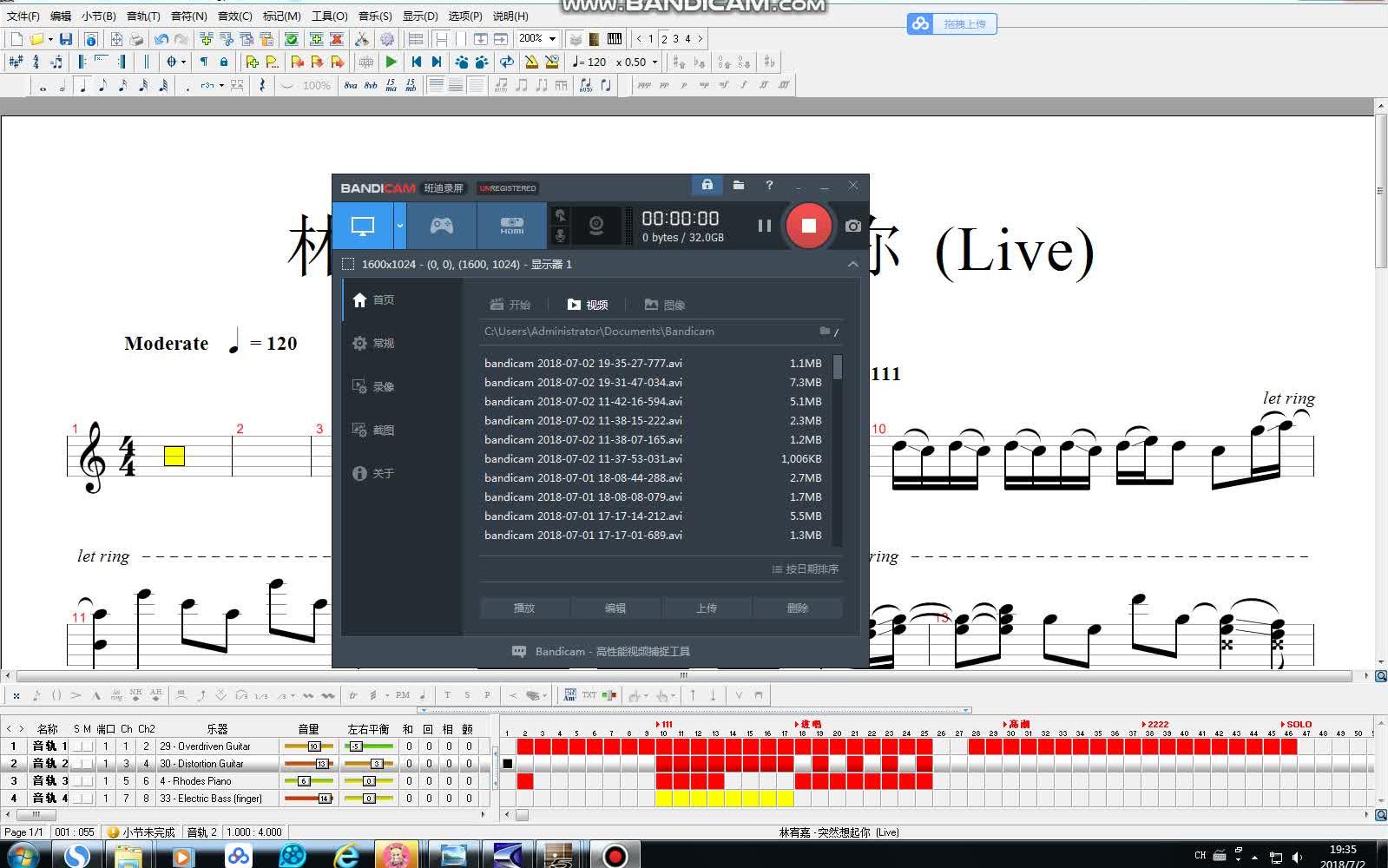This screenshot has width=1388, height=868.
Task: Start playback in Guitar Pro toolbar
Action: [391, 62]
